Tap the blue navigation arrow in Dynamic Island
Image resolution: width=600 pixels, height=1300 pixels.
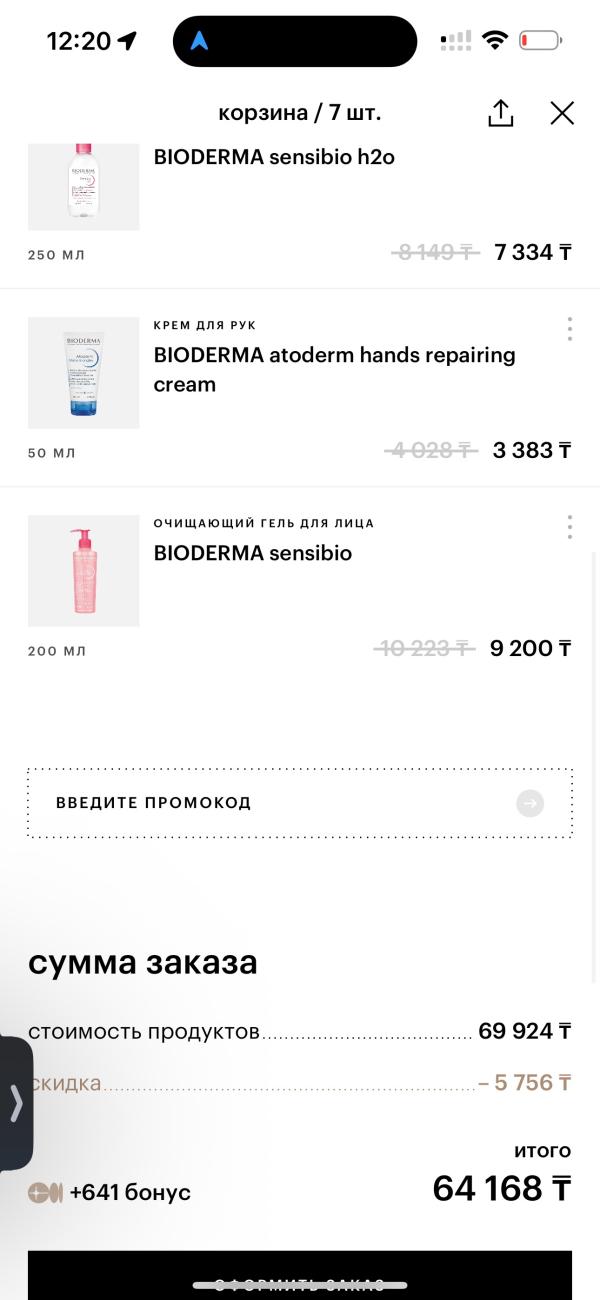[200, 41]
